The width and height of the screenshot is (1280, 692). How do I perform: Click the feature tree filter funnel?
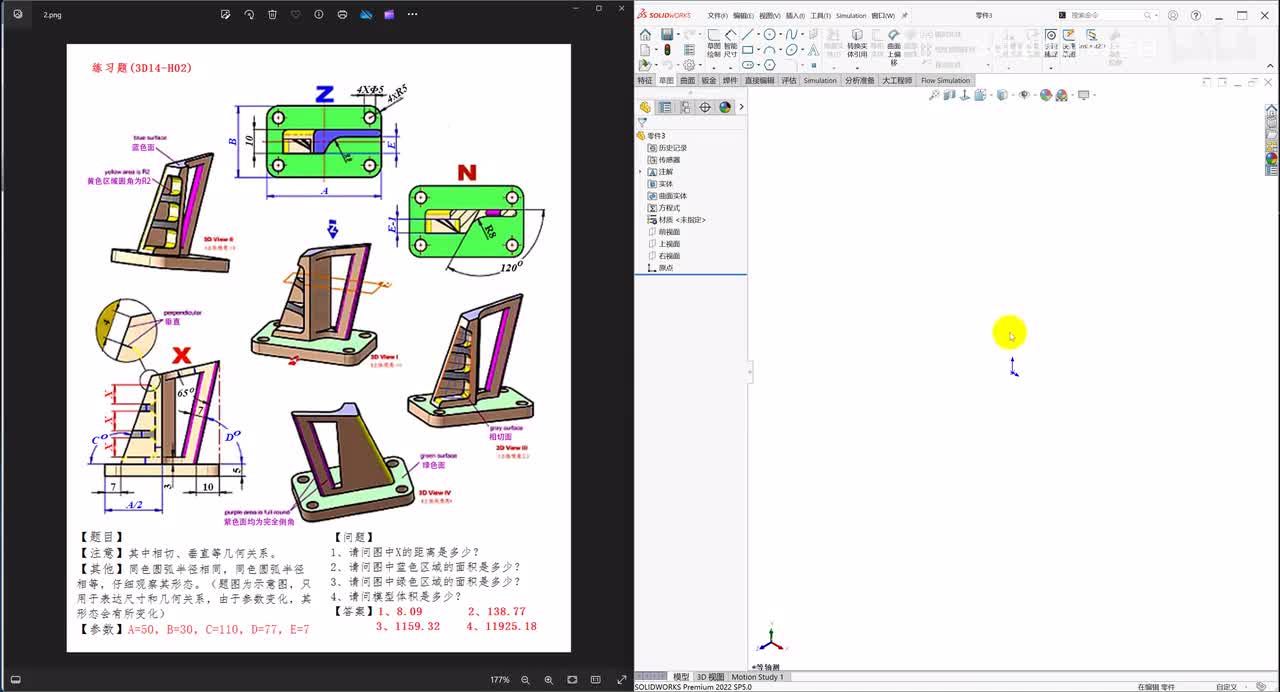642,123
